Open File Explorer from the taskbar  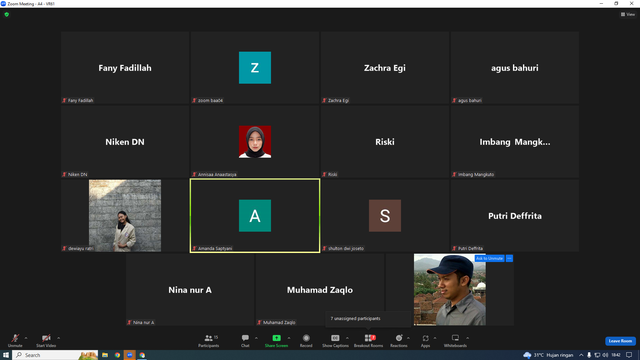(x=105, y=355)
